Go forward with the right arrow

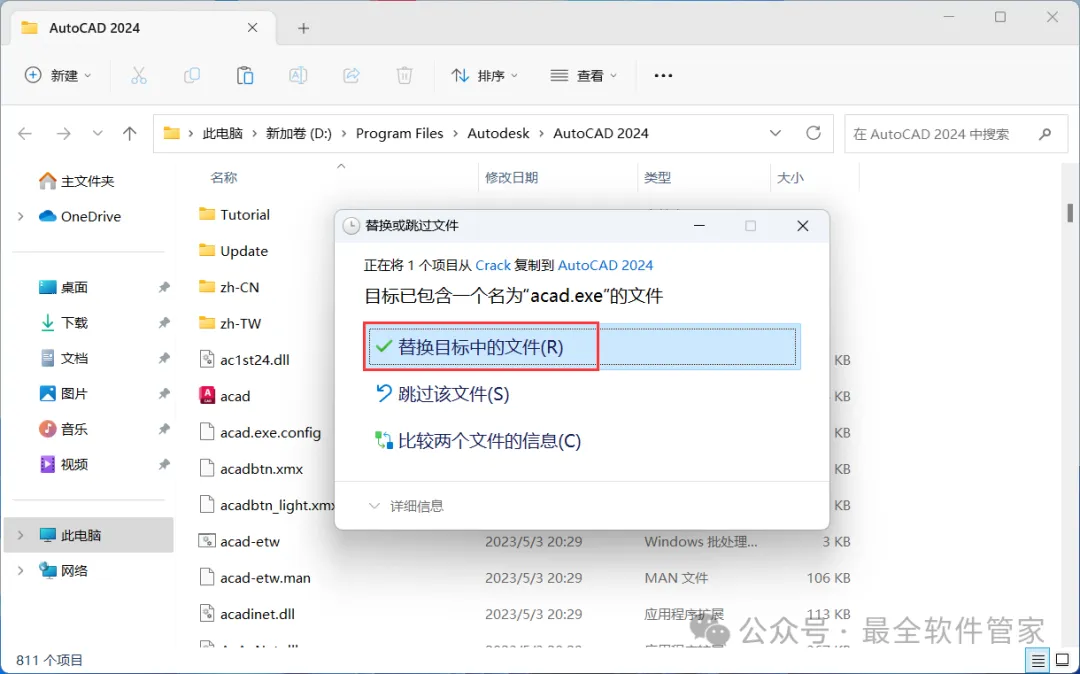[63, 134]
